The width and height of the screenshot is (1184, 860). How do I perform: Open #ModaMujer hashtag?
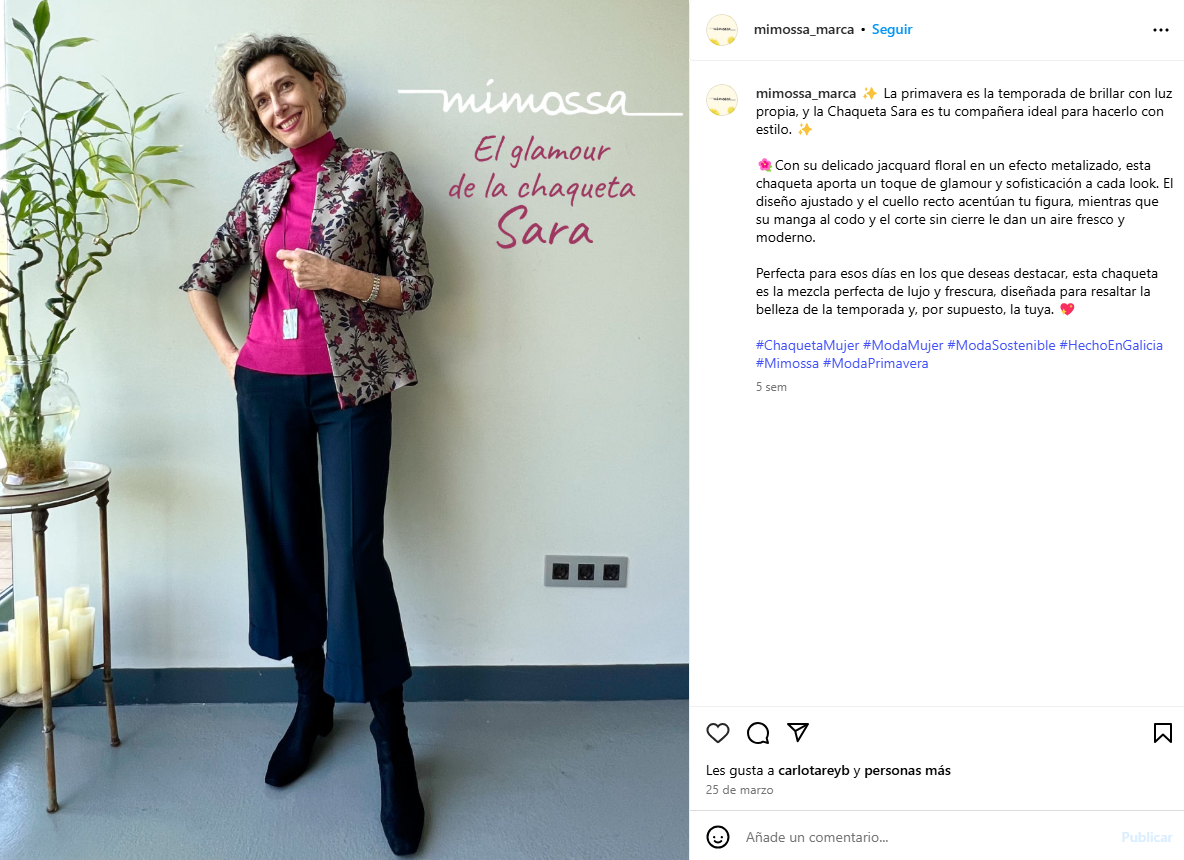pyautogui.click(x=903, y=345)
